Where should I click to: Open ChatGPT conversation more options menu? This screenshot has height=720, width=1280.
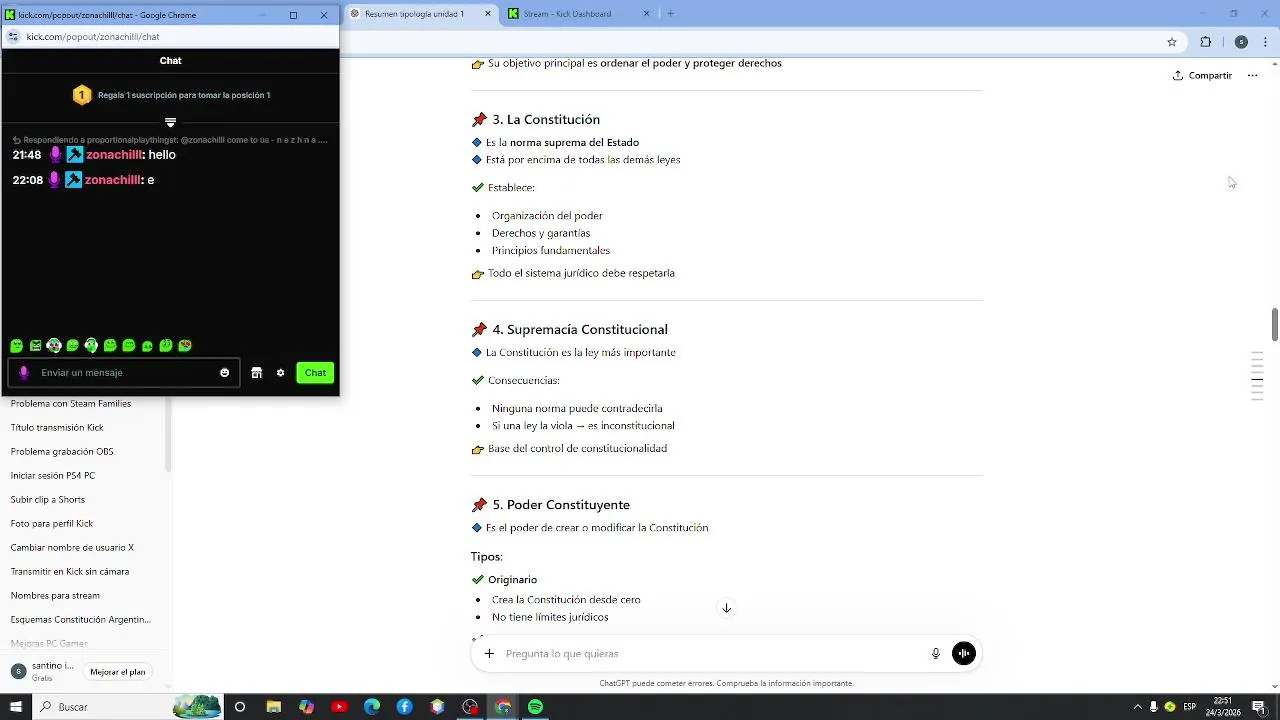point(1252,76)
